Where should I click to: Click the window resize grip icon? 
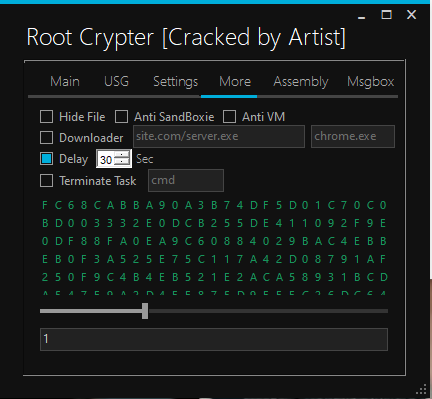point(422,389)
